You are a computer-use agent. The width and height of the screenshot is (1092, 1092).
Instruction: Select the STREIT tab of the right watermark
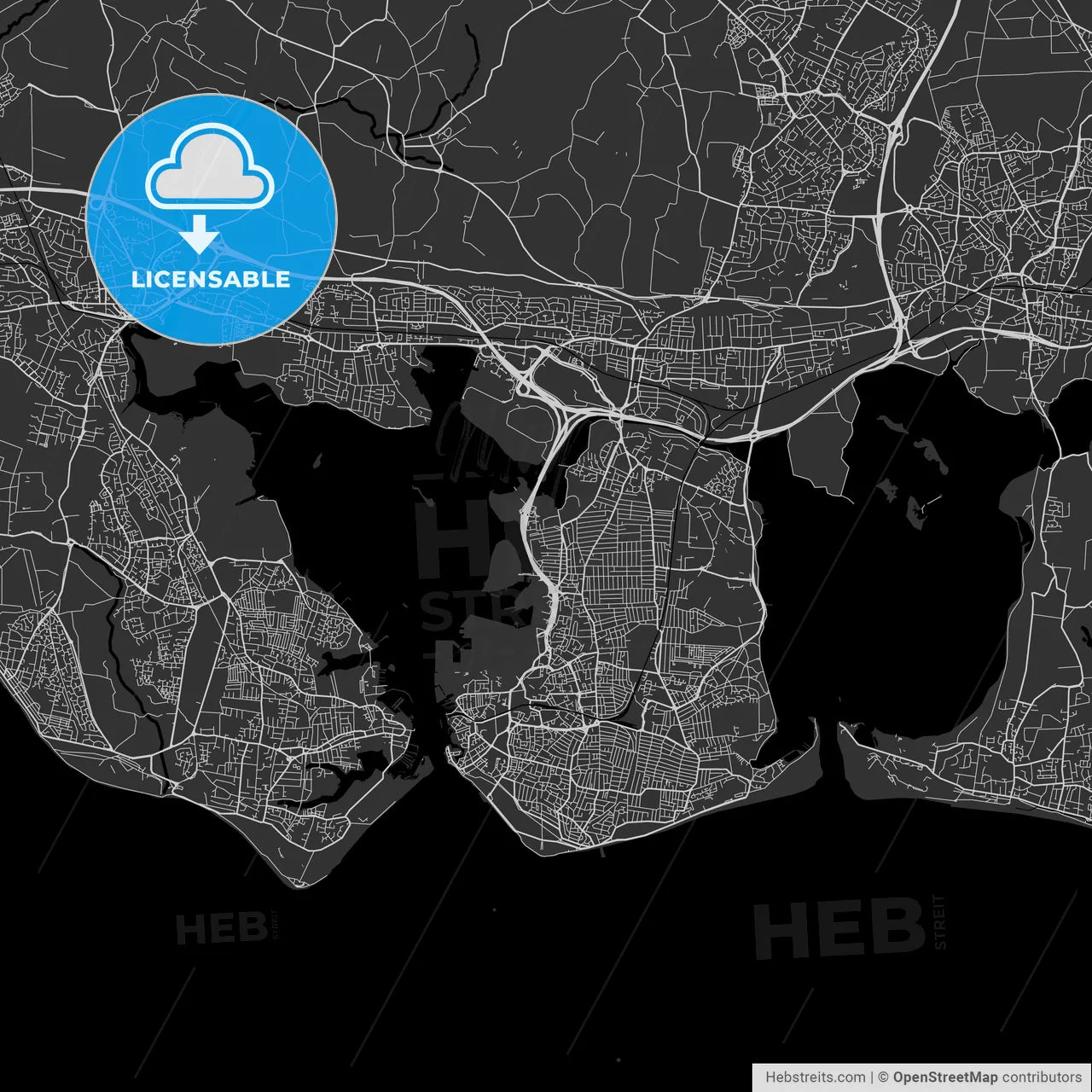pyautogui.click(x=939, y=924)
